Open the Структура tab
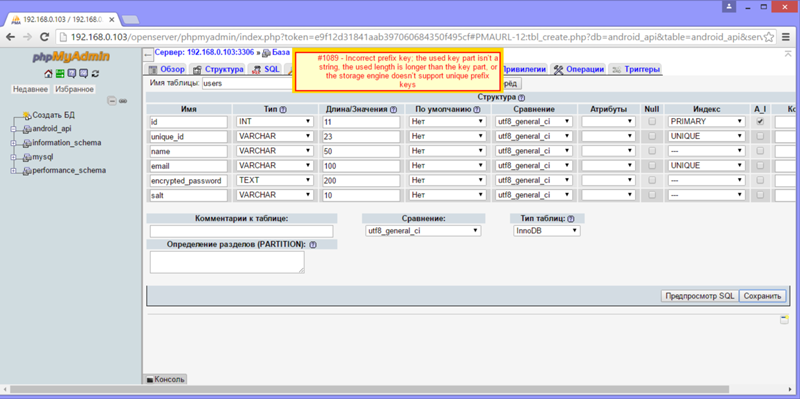800x399 pixels. (x=218, y=69)
